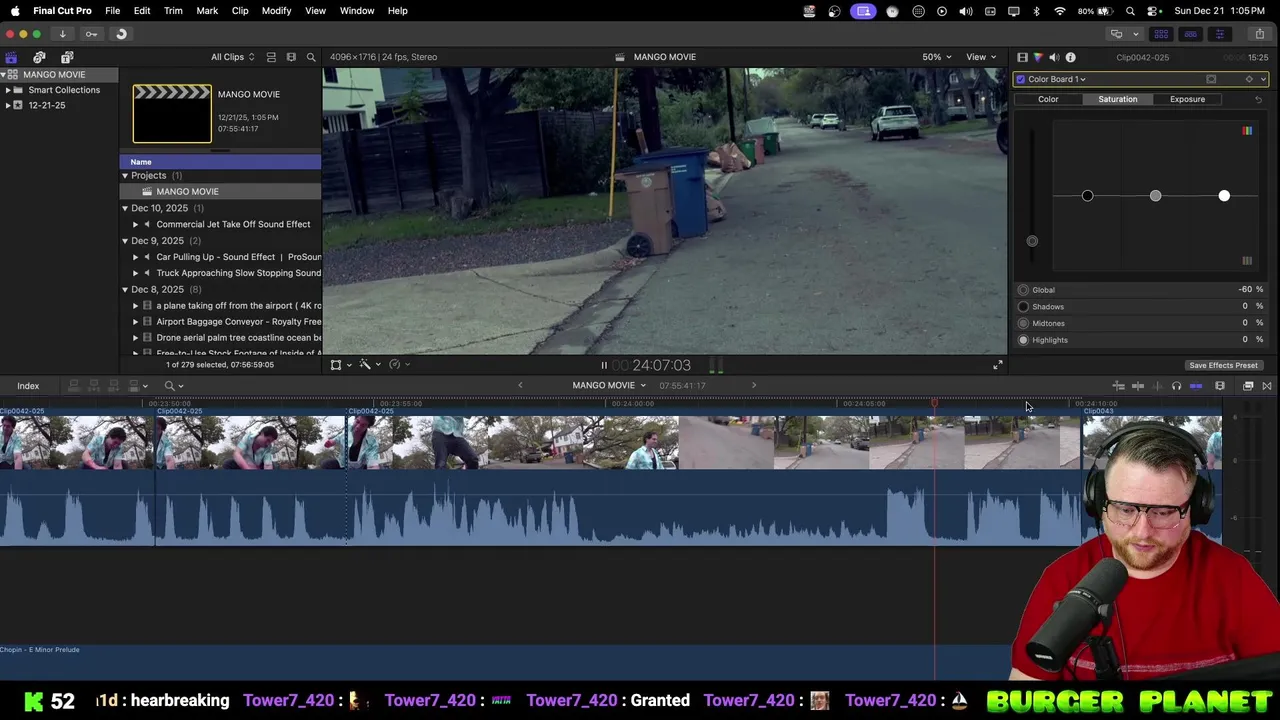This screenshot has height=720, width=1280.
Task: Uncheck the Color Board 1 checkbox
Action: [x=1020, y=79]
